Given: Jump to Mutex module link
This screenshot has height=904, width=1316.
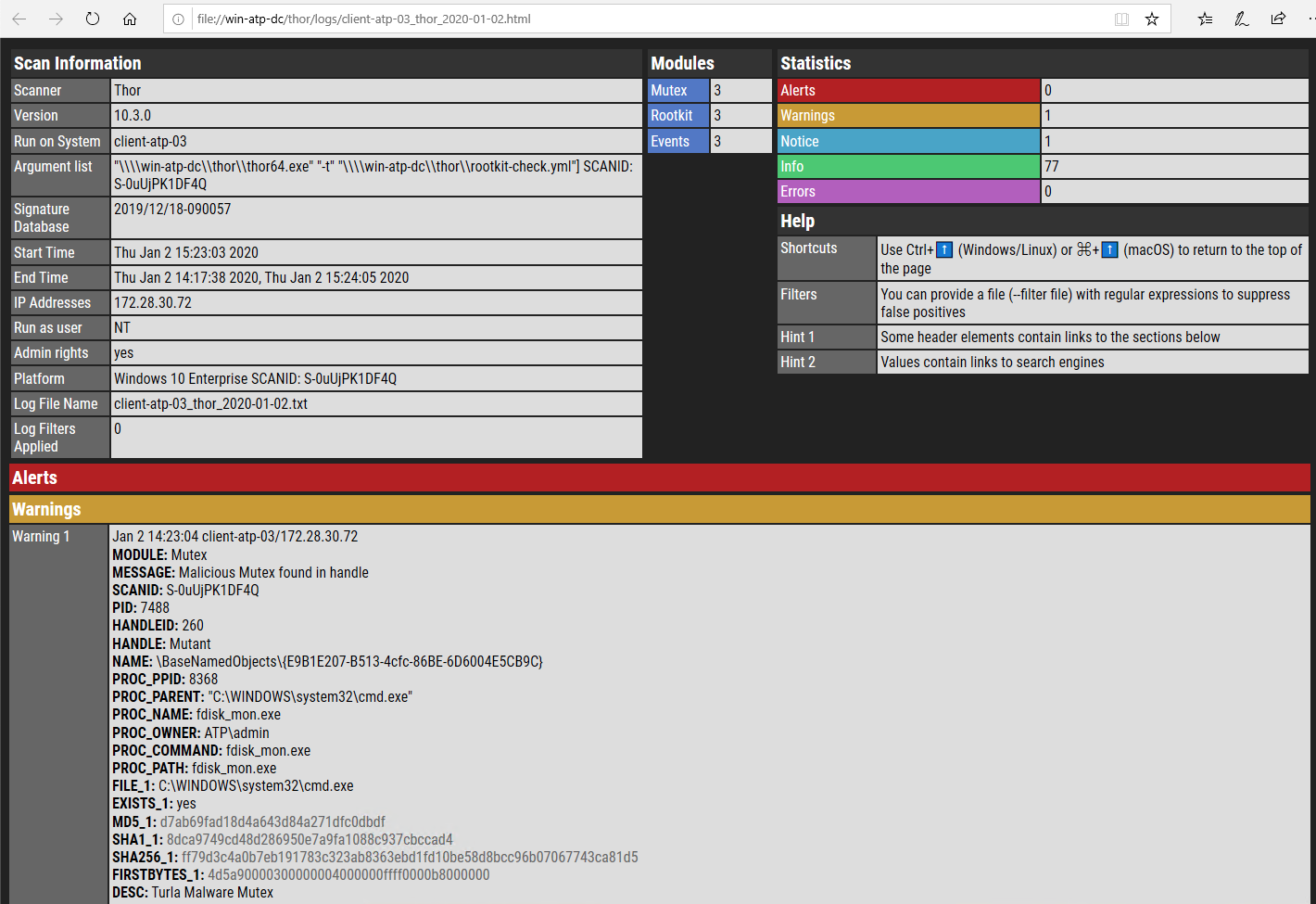Looking at the screenshot, I should 669,91.
